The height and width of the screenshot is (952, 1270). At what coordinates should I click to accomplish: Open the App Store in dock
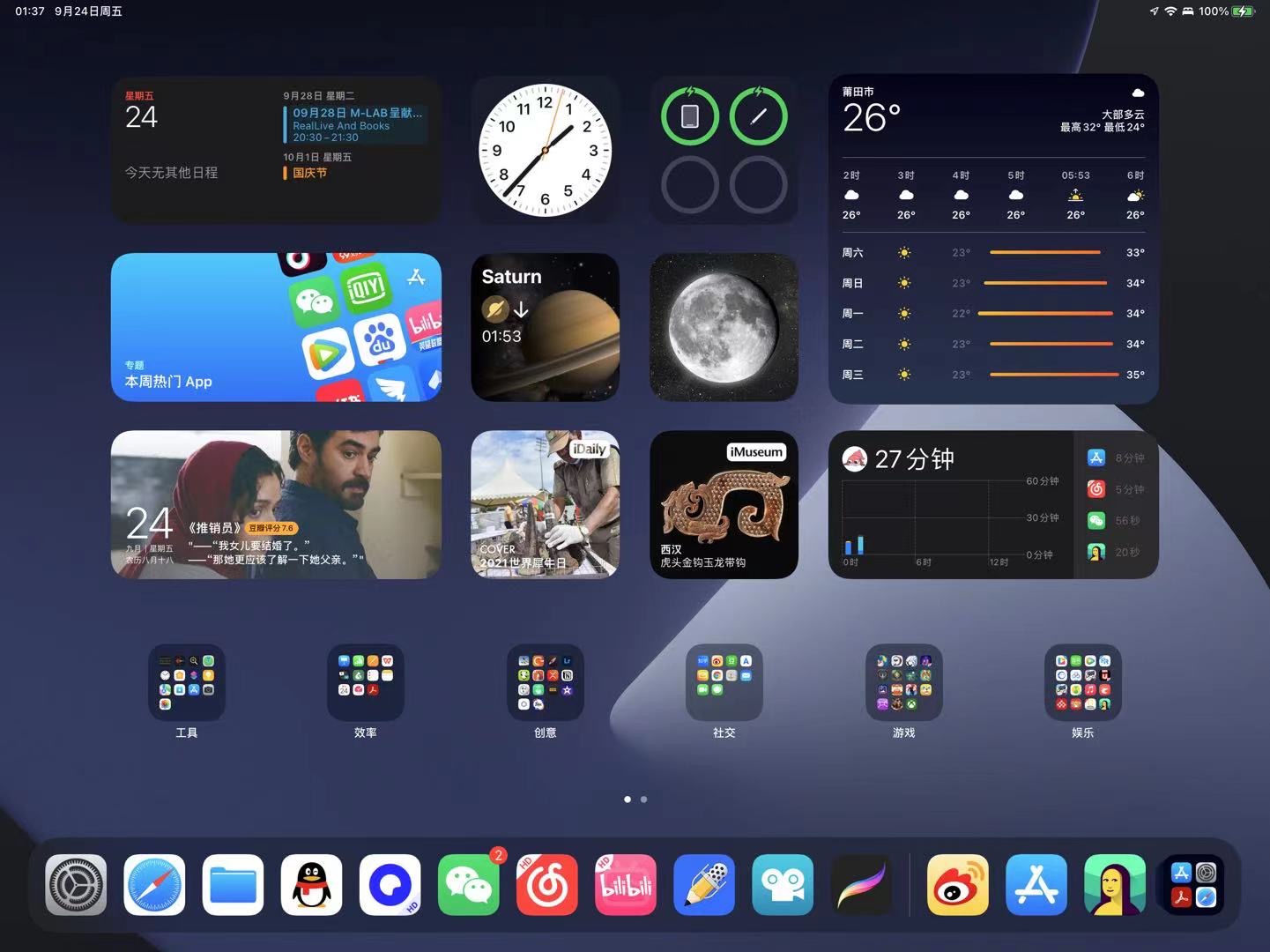coord(1036,885)
